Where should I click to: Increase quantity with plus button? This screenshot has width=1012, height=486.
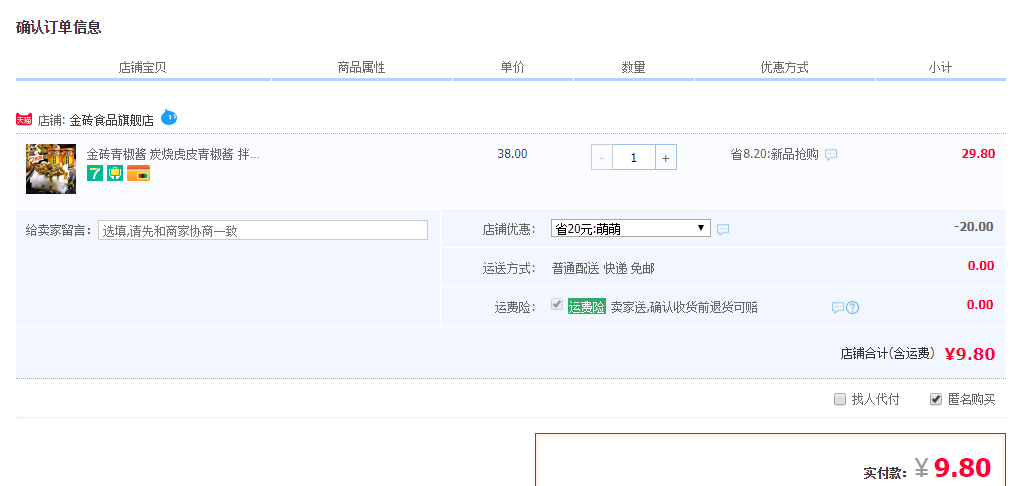pyautogui.click(x=665, y=157)
